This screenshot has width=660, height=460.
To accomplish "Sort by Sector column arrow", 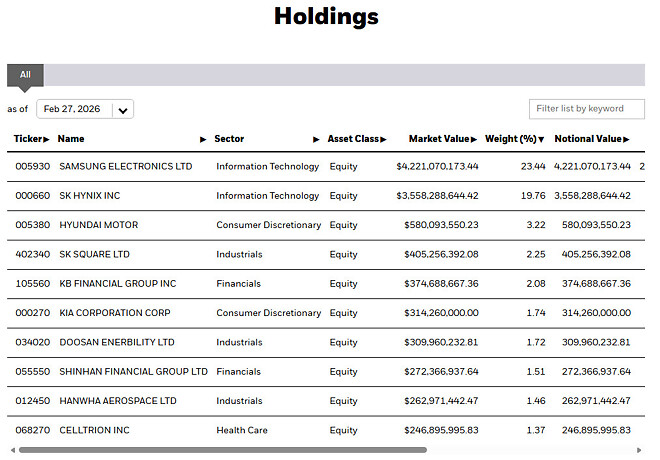I will 316,139.
